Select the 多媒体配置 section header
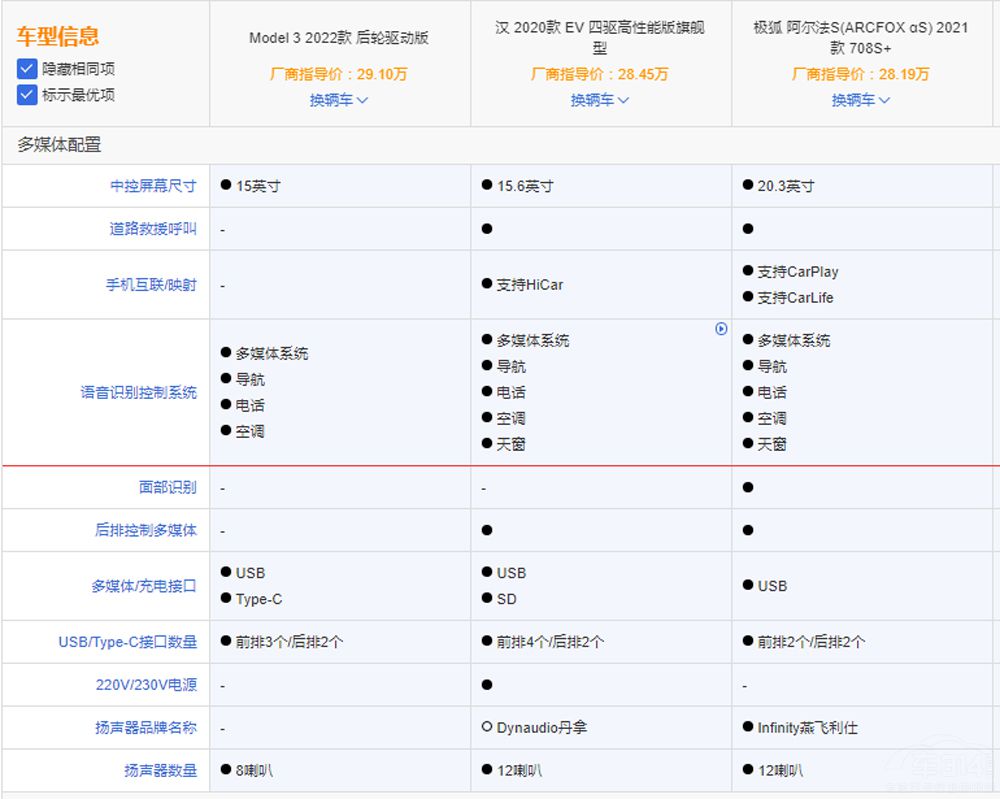This screenshot has width=1000, height=799. point(59,145)
